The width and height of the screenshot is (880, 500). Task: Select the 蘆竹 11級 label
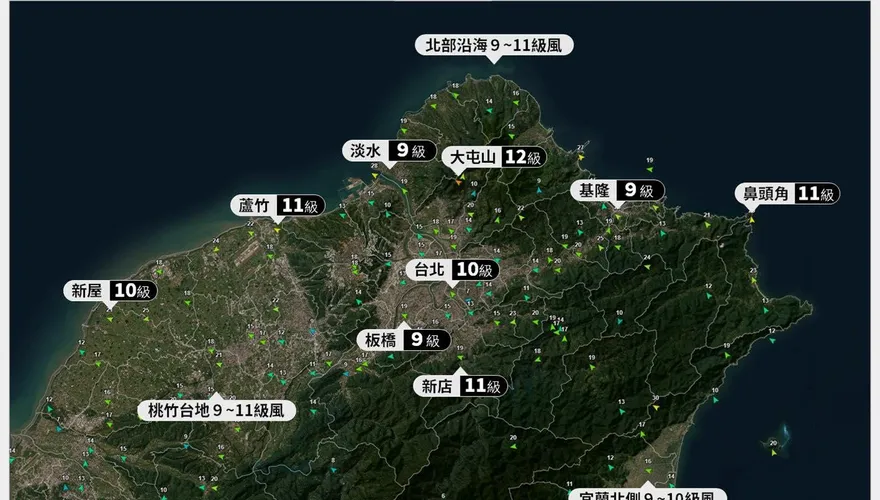[278, 205]
